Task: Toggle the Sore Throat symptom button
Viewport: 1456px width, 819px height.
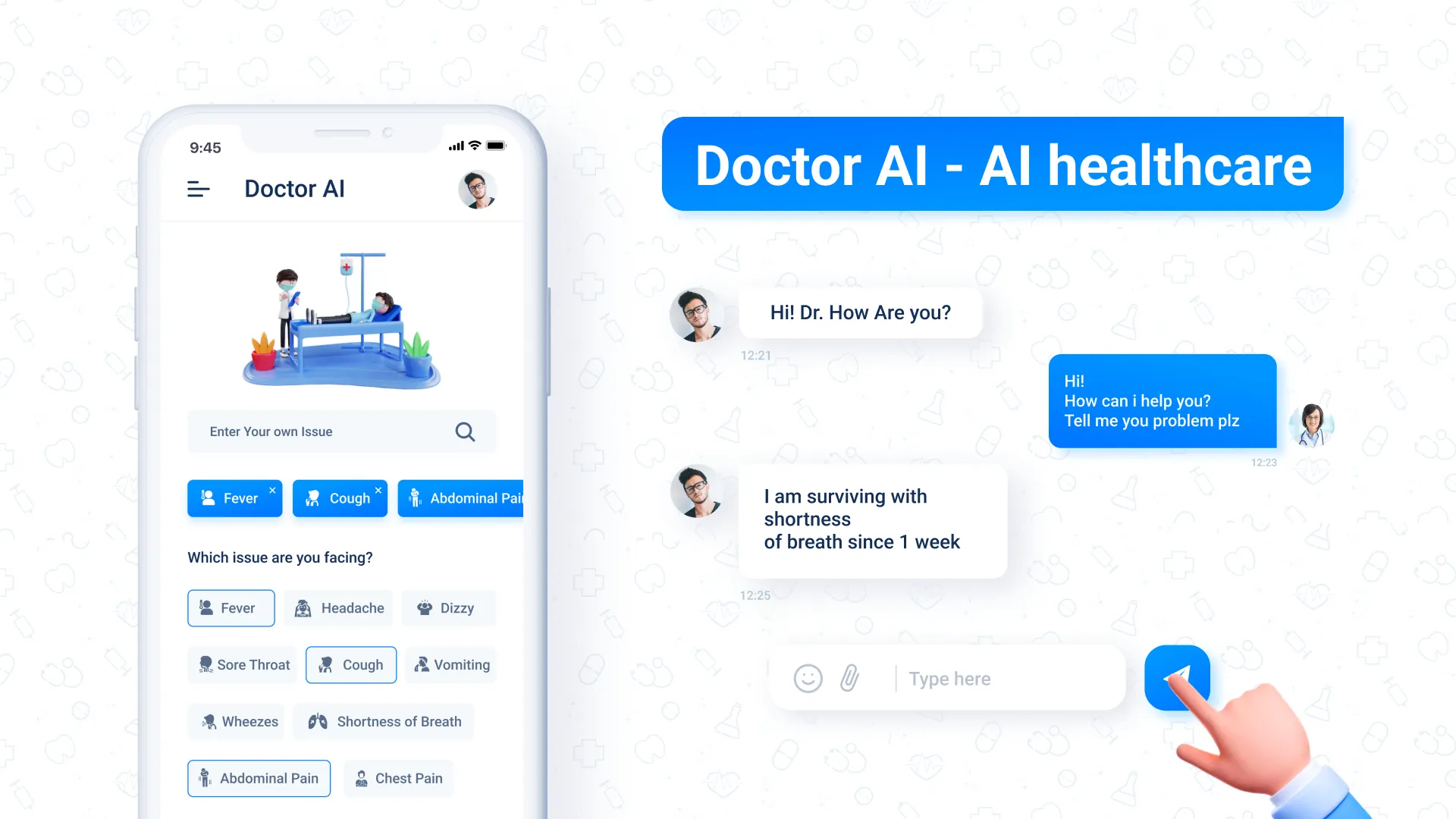Action: (x=243, y=664)
